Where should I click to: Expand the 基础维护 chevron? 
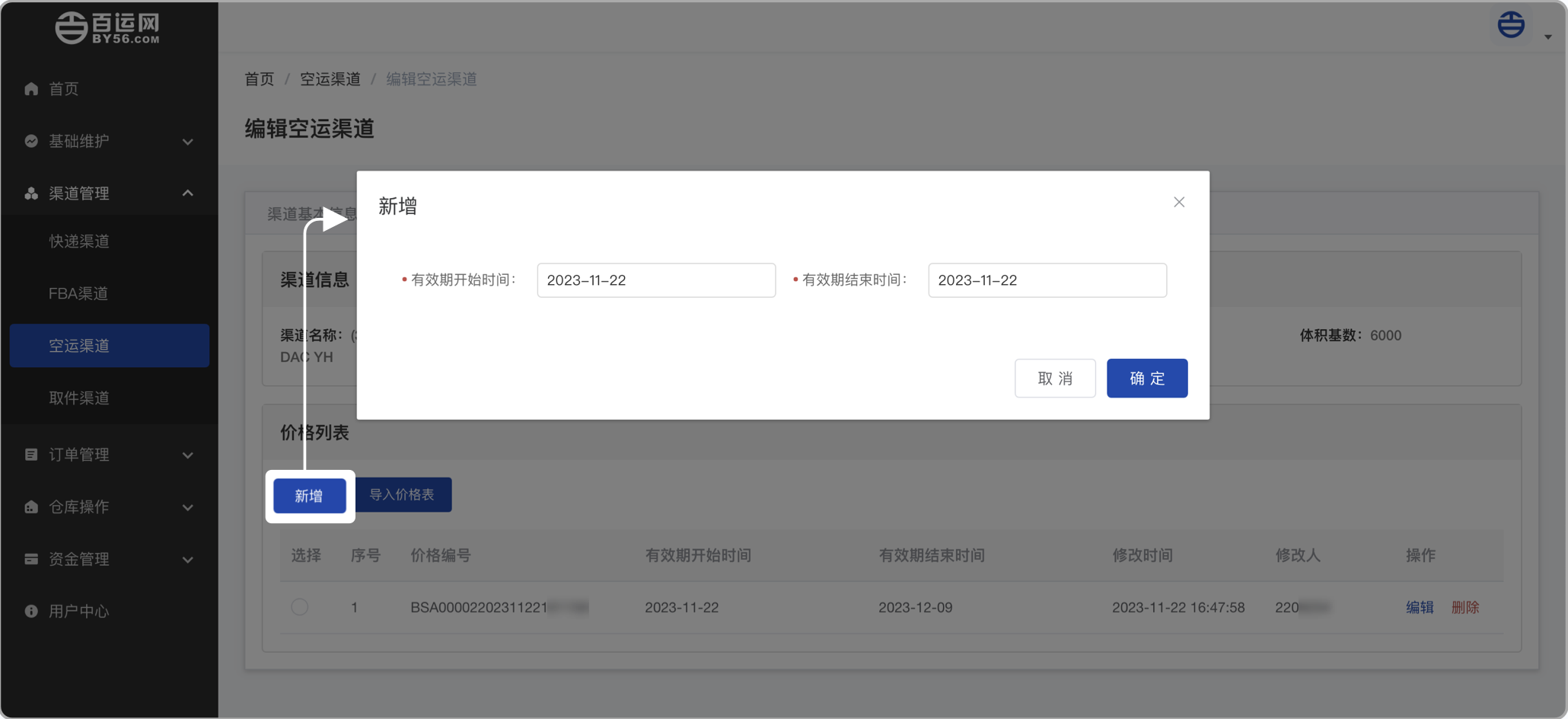188,142
